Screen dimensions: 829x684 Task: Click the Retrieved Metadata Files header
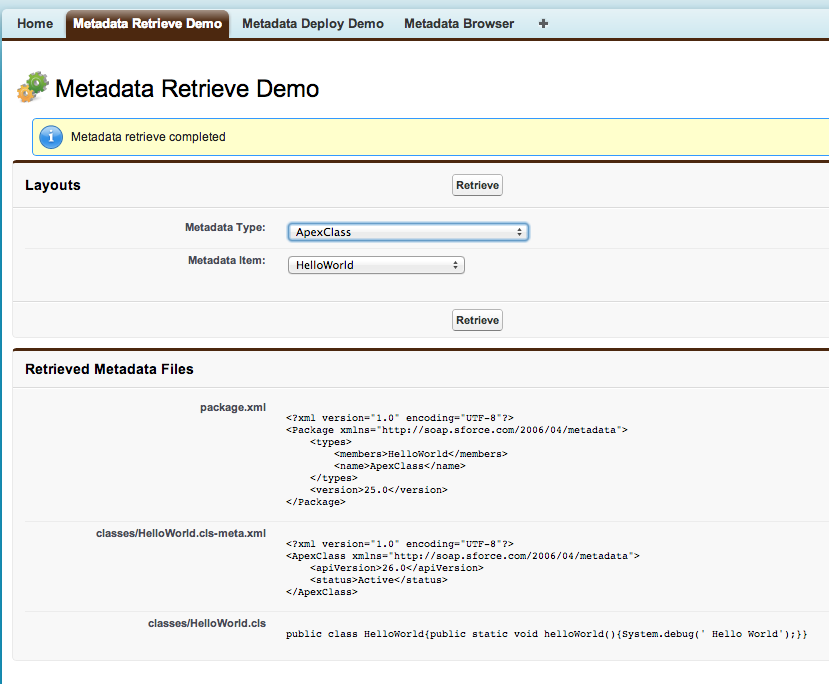(x=109, y=368)
